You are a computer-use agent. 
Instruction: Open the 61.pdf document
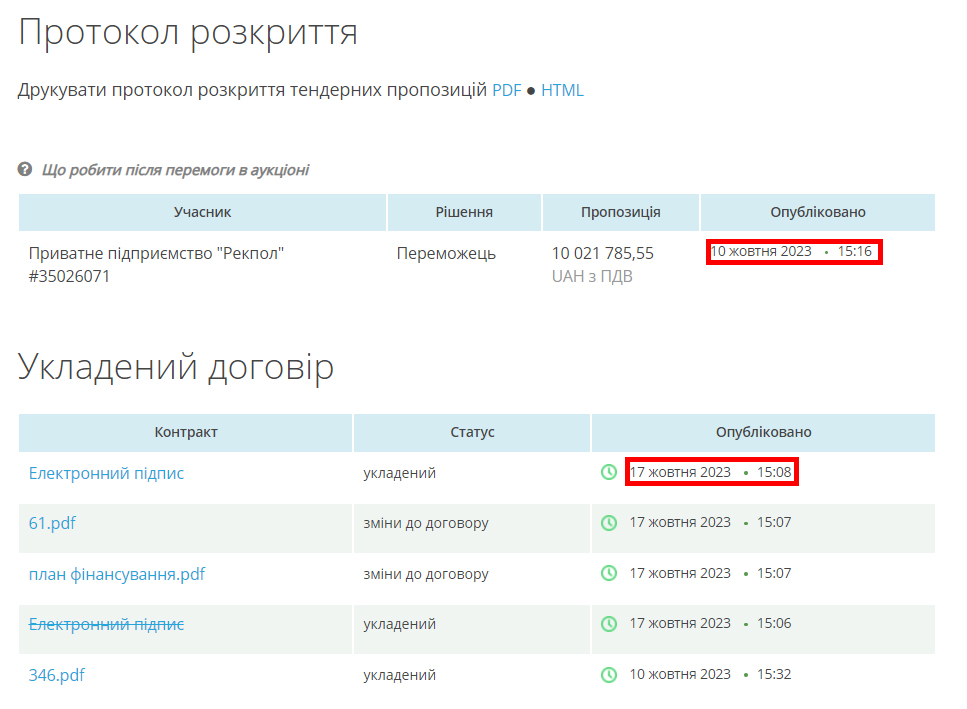52,523
